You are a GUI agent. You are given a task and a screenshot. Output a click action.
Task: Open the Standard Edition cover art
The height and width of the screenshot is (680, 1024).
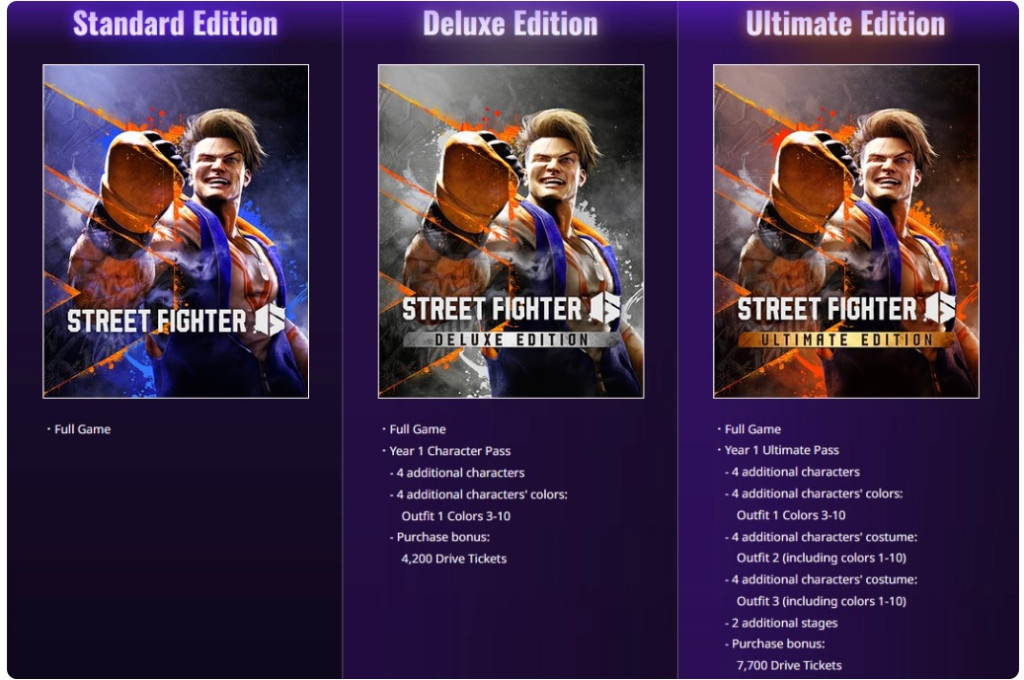click(x=176, y=231)
